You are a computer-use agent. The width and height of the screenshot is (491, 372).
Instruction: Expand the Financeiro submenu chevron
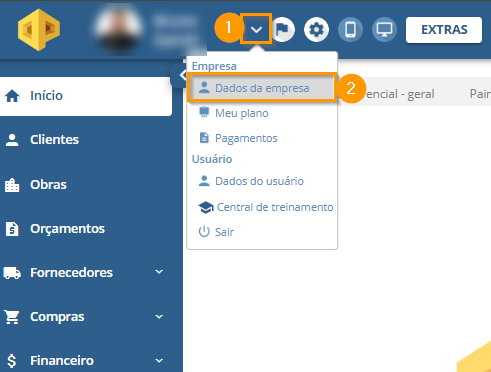click(x=159, y=361)
